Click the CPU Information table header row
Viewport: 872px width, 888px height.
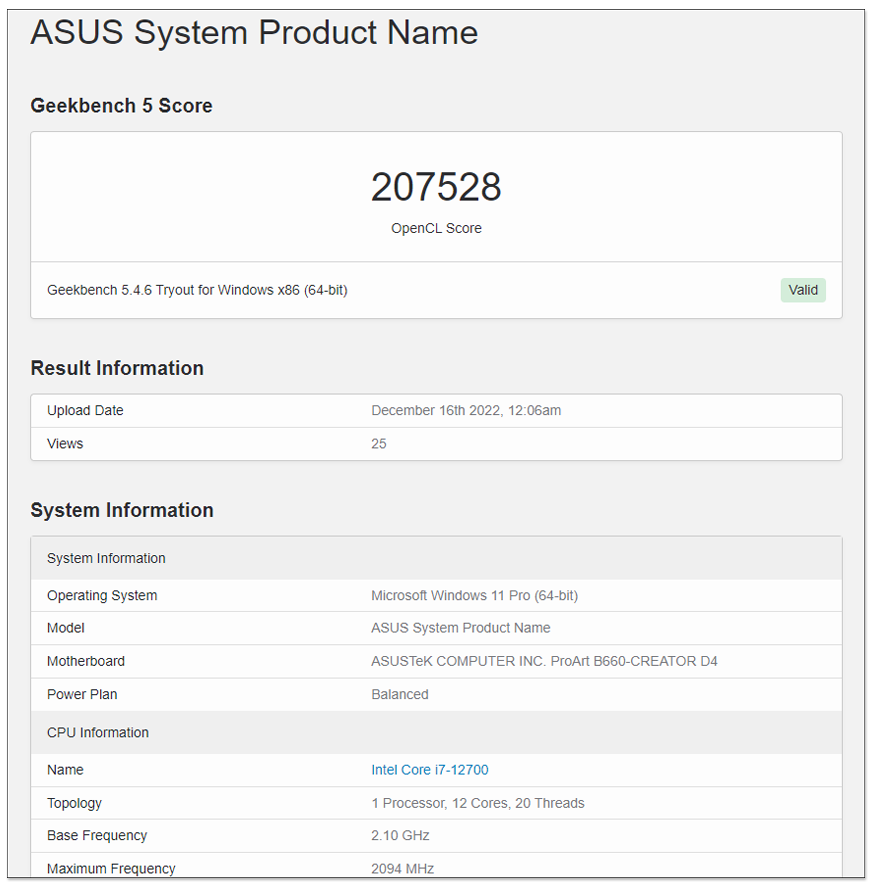(436, 733)
